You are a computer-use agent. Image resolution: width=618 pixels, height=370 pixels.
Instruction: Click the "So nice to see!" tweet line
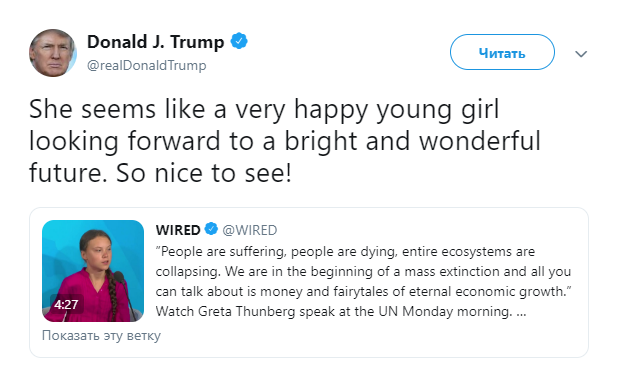(203, 173)
